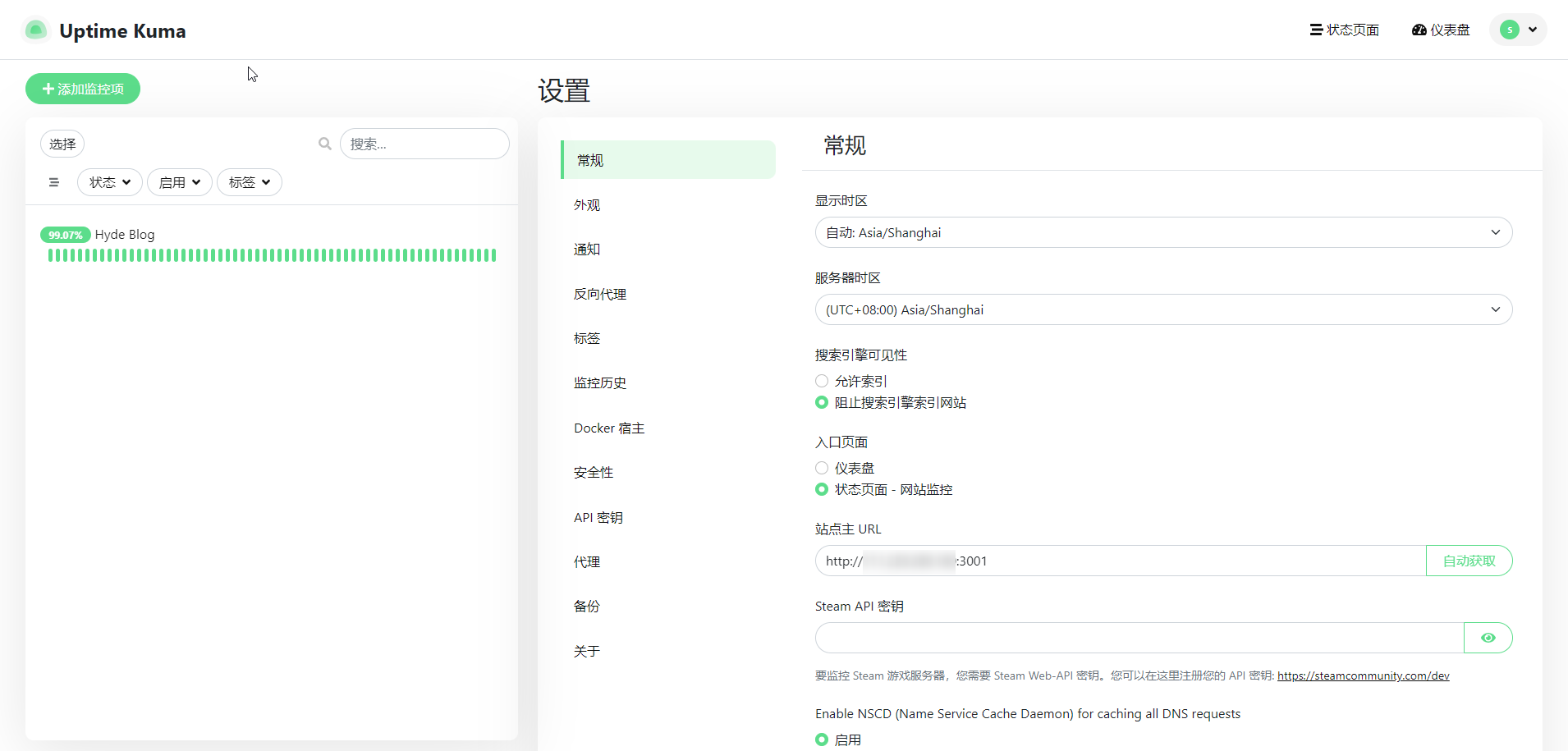This screenshot has width=1568, height=751.
Task: Click the 选择 button
Action: click(x=62, y=144)
